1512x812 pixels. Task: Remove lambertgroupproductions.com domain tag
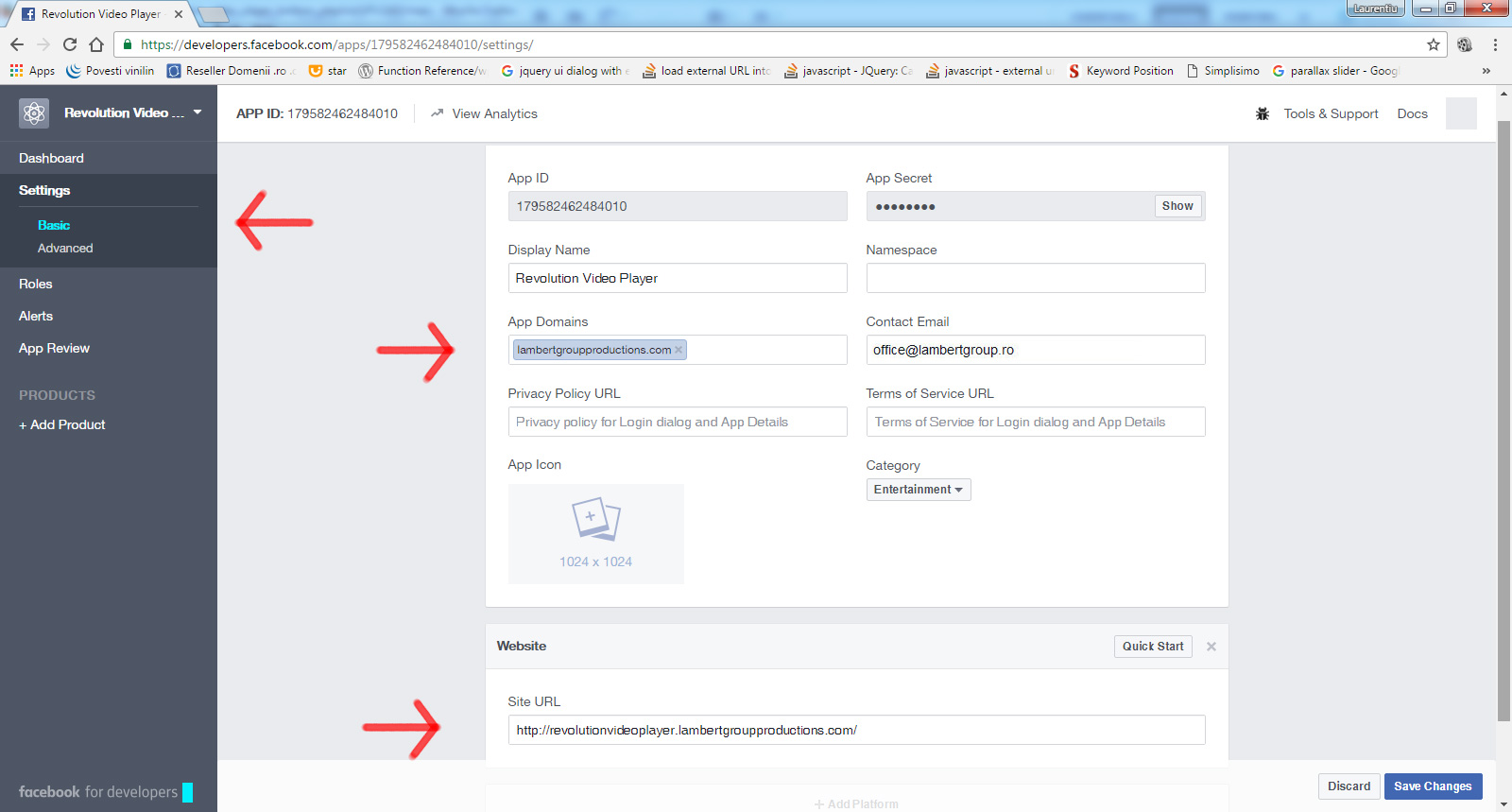point(679,350)
